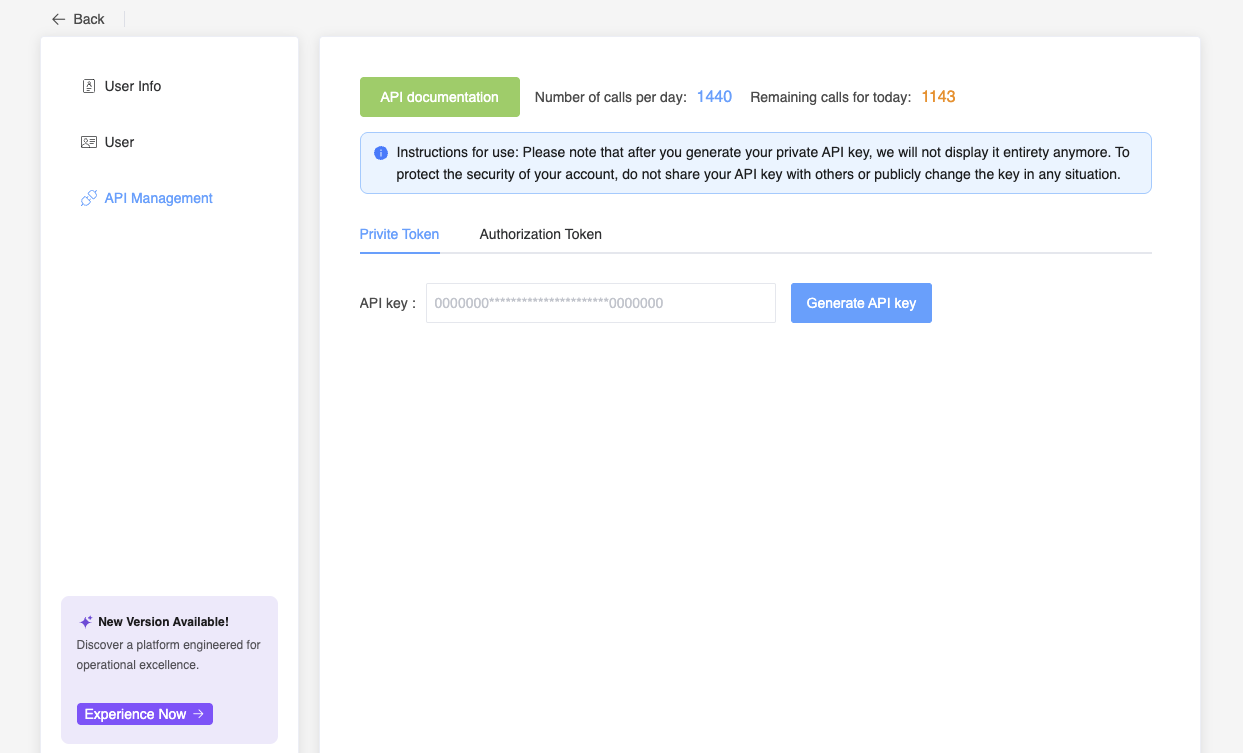1243x753 pixels.
Task: Click the arrow icon inside Experience Now button
Action: tap(200, 713)
